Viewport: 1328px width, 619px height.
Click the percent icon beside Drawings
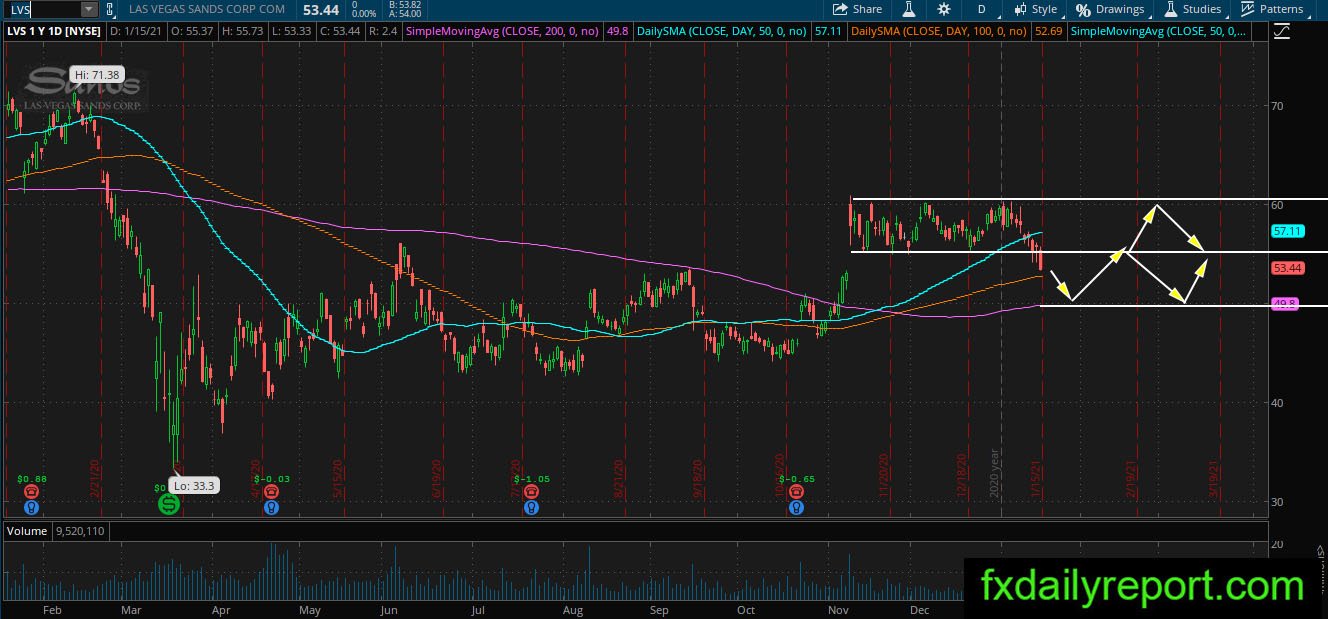(x=1083, y=10)
